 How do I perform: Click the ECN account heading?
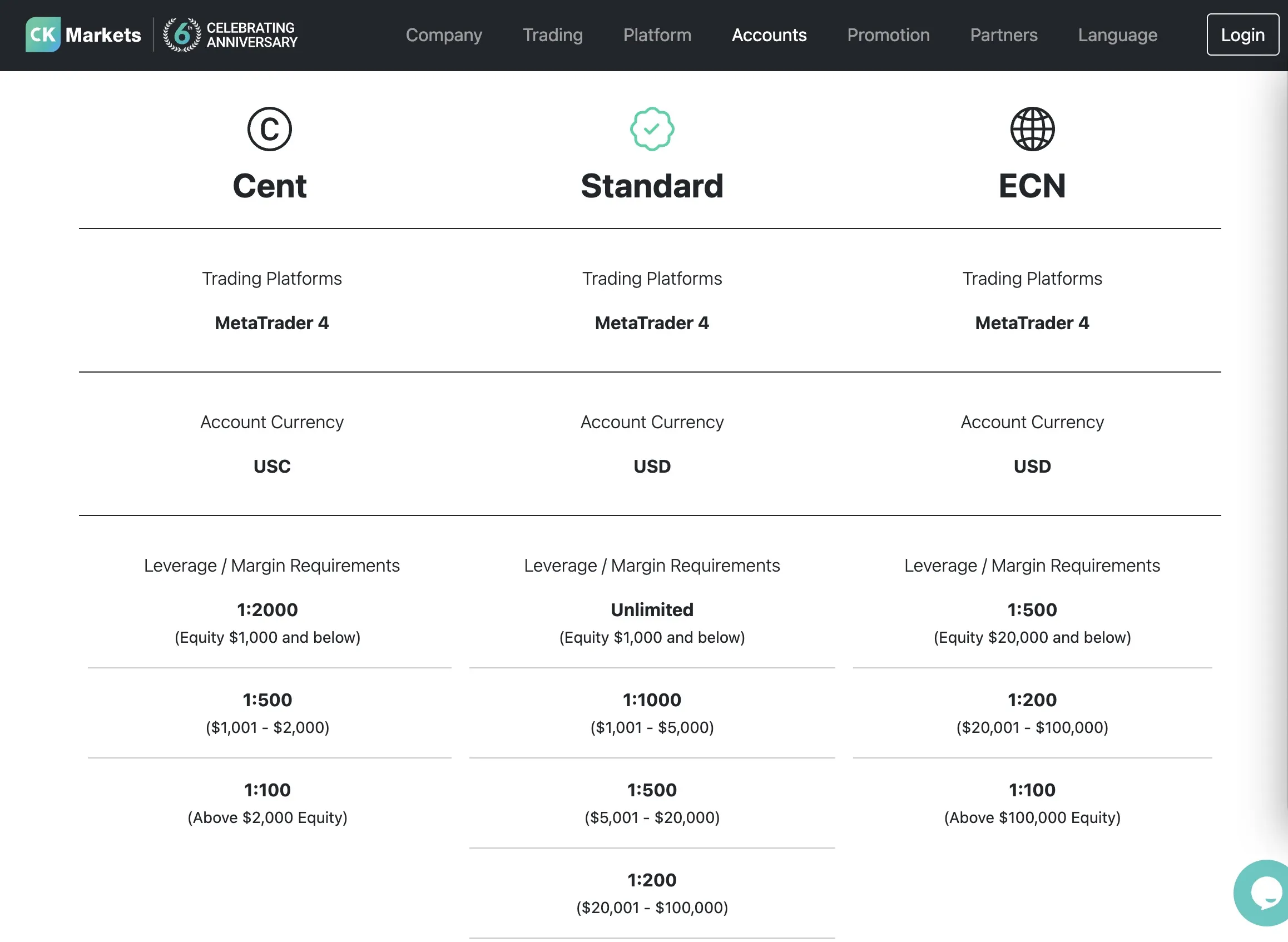pos(1032,186)
